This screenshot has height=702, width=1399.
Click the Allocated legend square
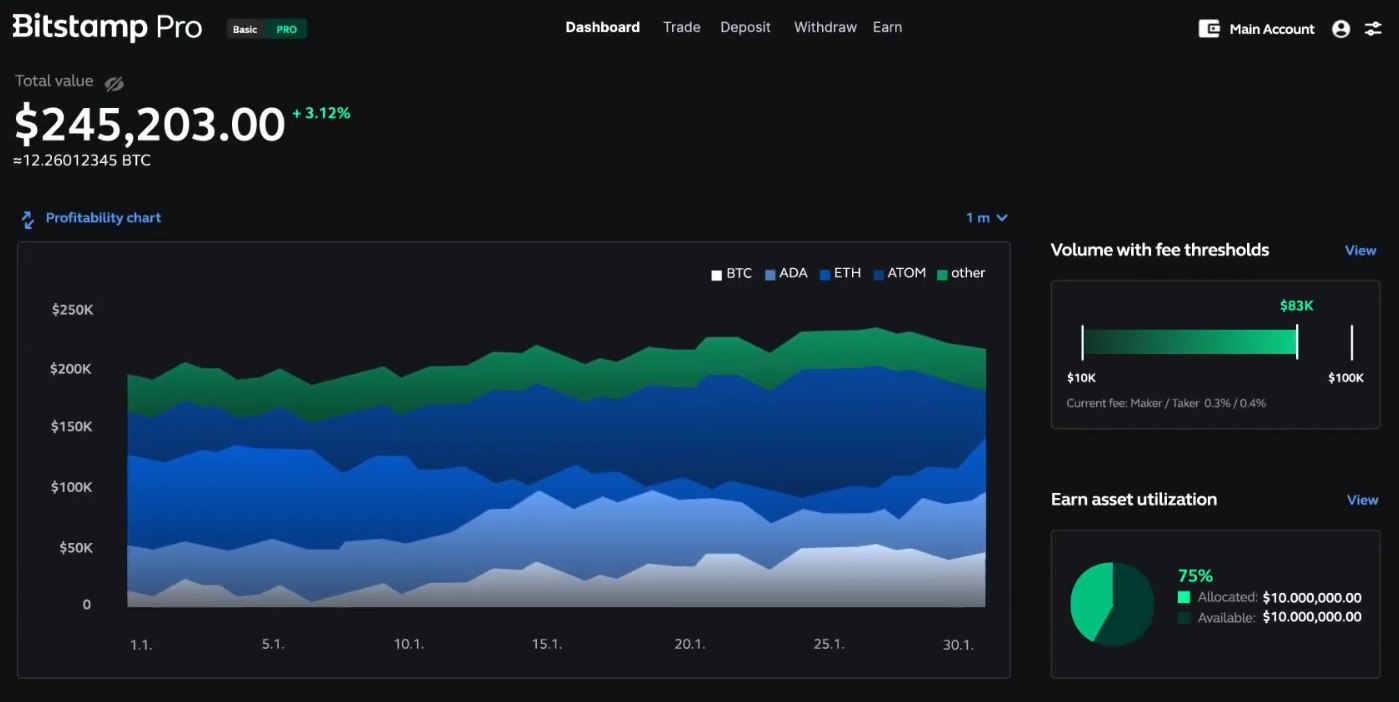(x=1184, y=597)
